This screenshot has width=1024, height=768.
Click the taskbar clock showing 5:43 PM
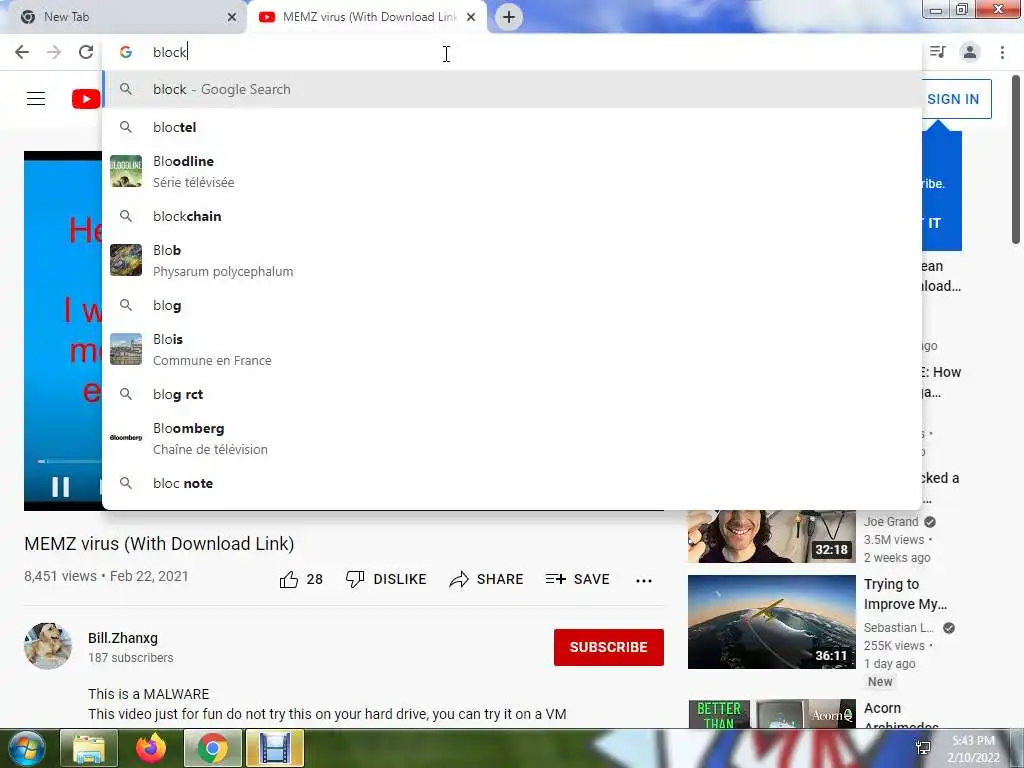pyautogui.click(x=973, y=749)
